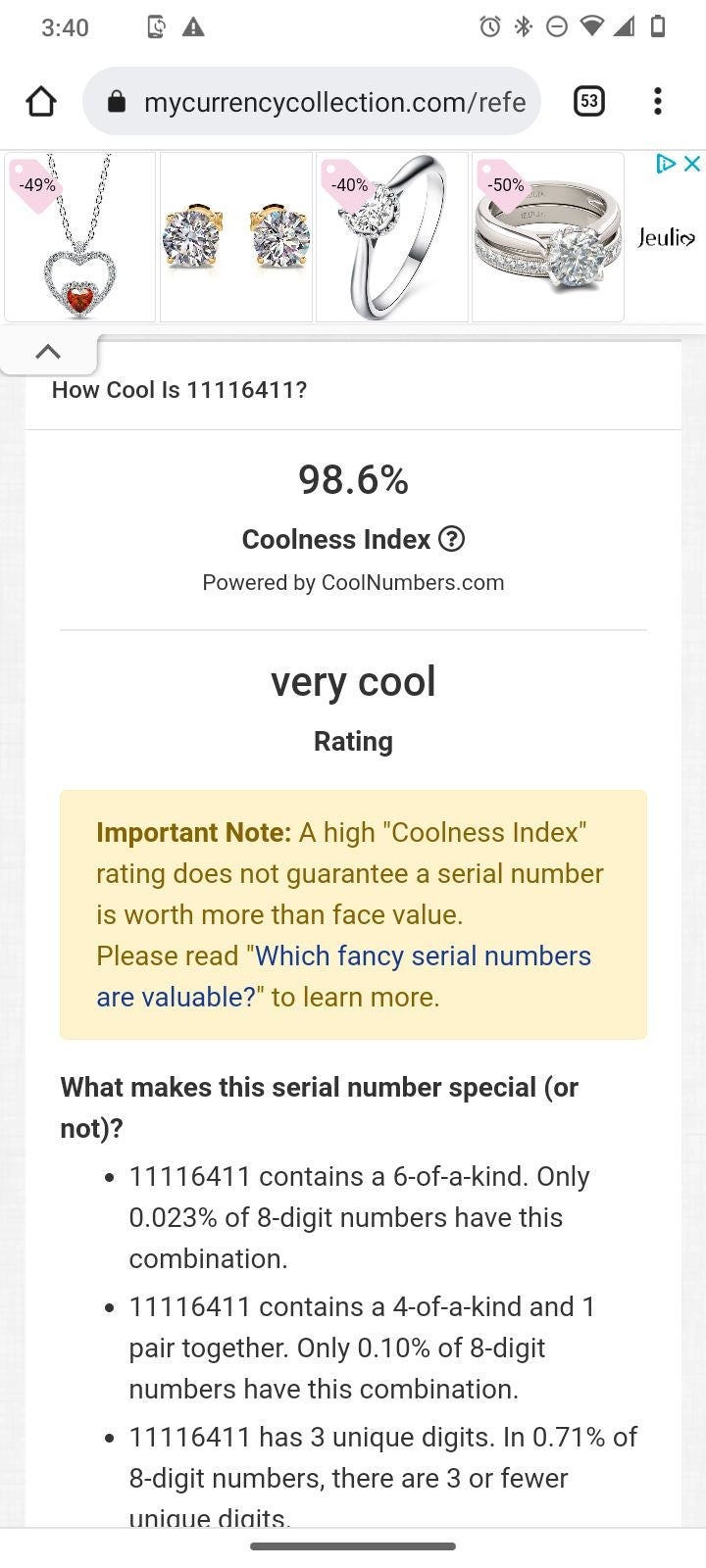Open the diamond stud earrings ad
This screenshot has width=706, height=1568.
pos(236,237)
